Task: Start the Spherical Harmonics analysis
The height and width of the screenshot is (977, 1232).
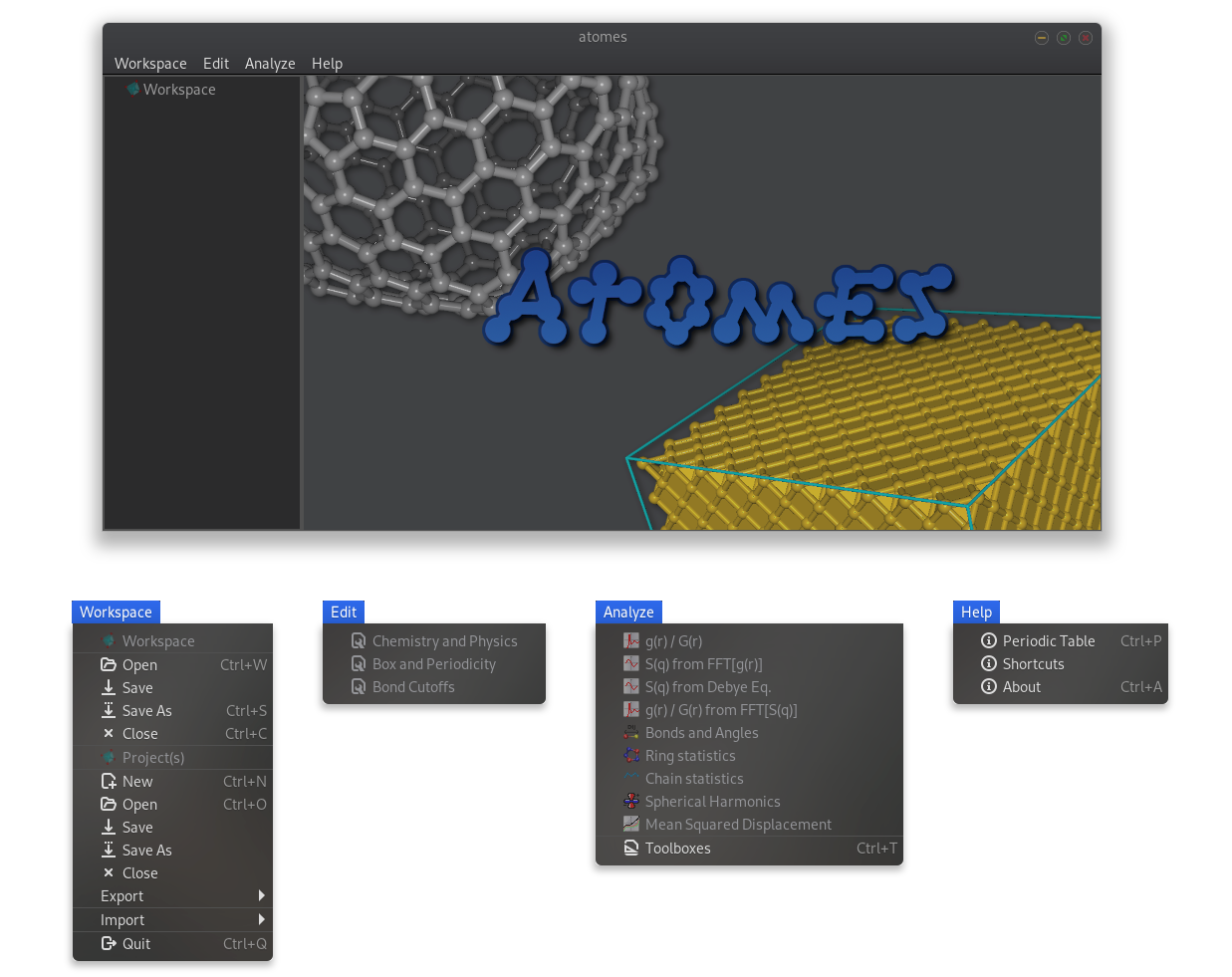Action: point(712,802)
